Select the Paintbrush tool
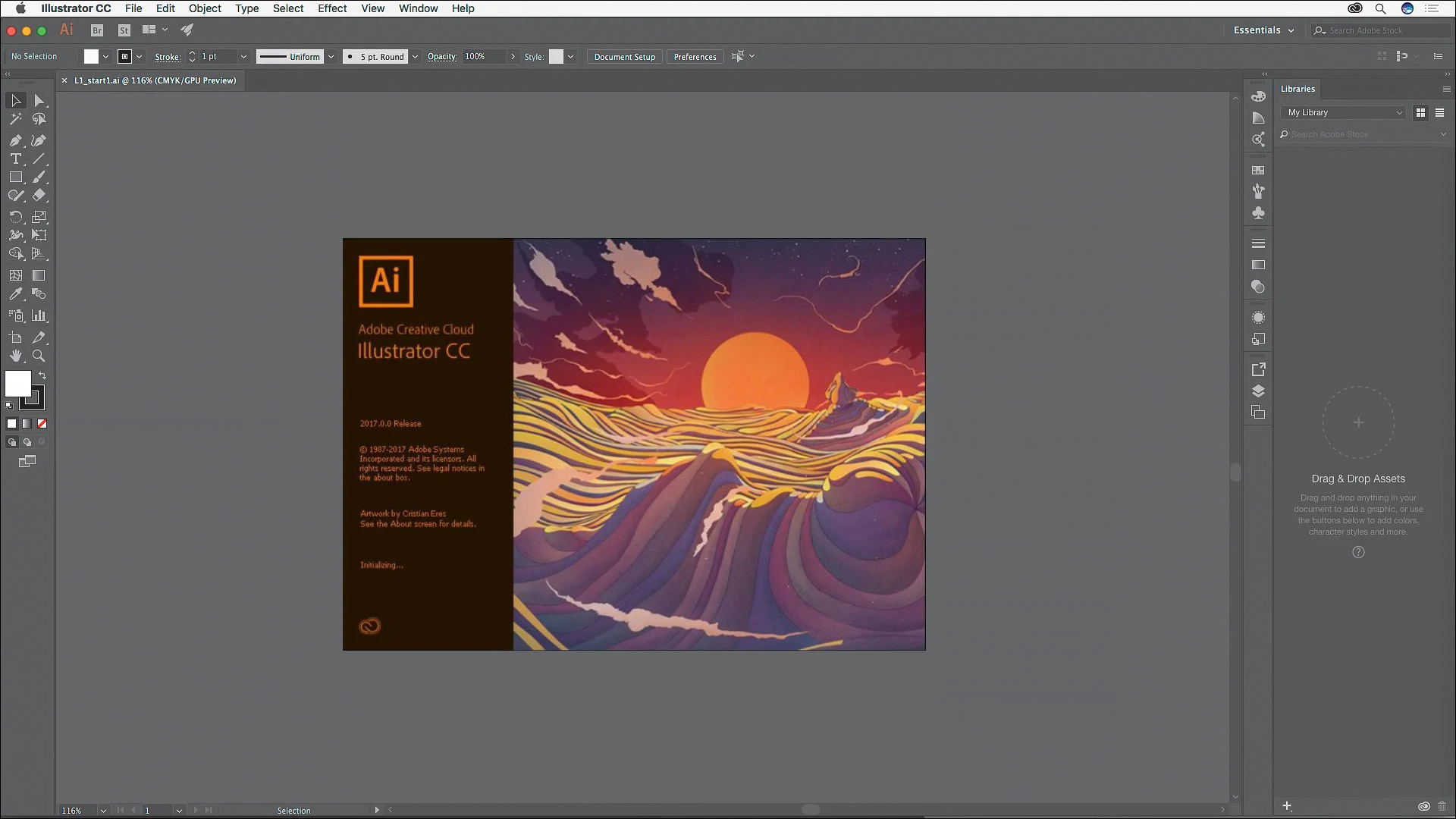 tap(39, 177)
